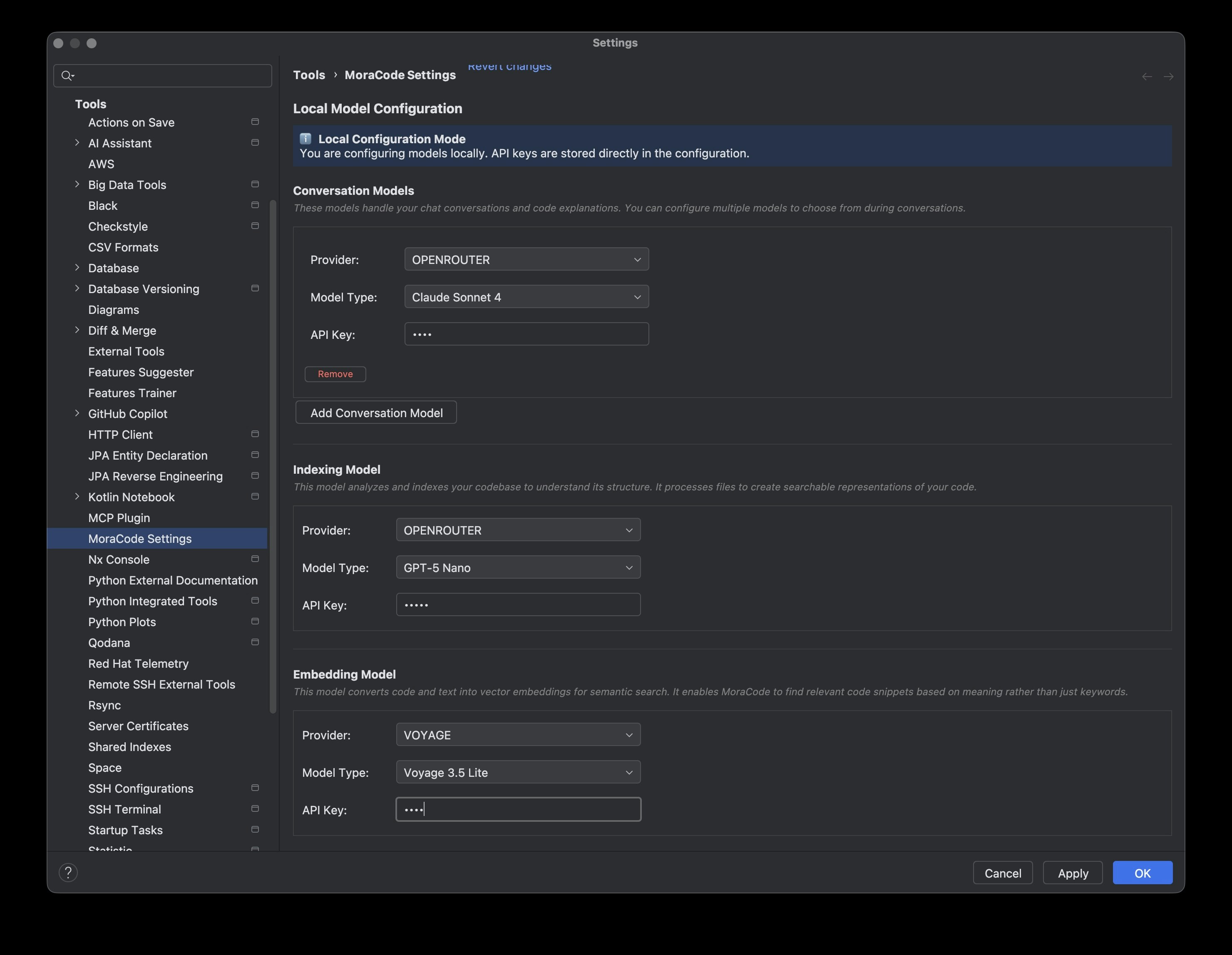This screenshot has height=955, width=1232.
Task: Click the project-level icon beside Actions on Save
Action: (255, 122)
